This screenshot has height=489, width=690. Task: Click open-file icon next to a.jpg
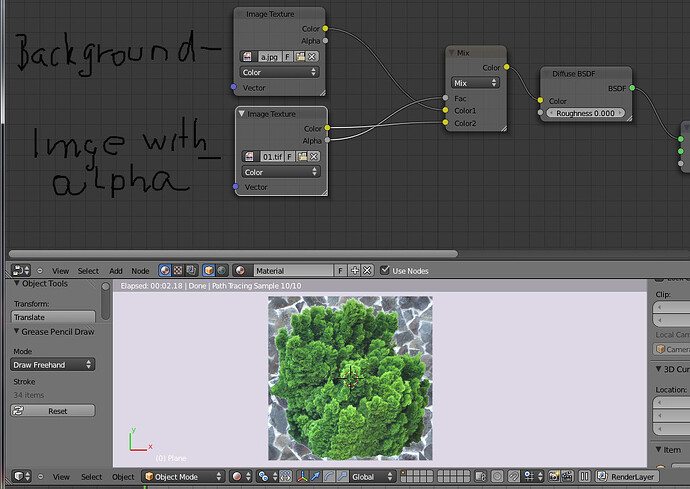click(301, 57)
